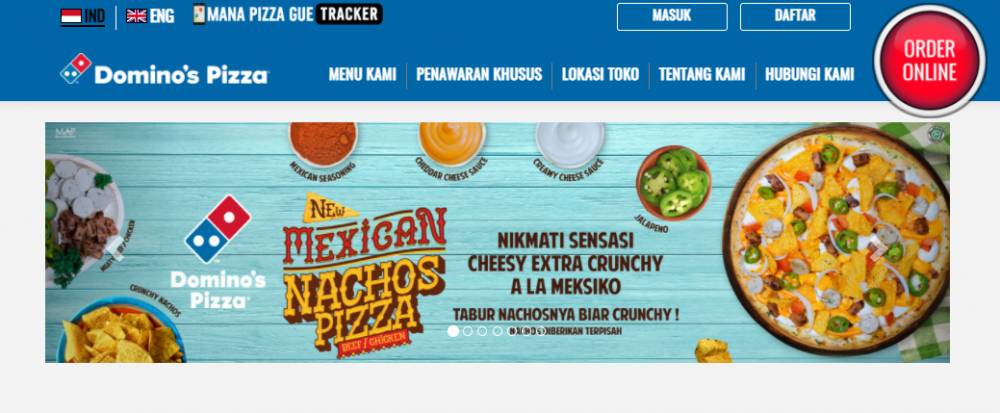Open the Menu Kami navigation item
Image resolution: width=1000 pixels, height=413 pixels.
pyautogui.click(x=362, y=74)
